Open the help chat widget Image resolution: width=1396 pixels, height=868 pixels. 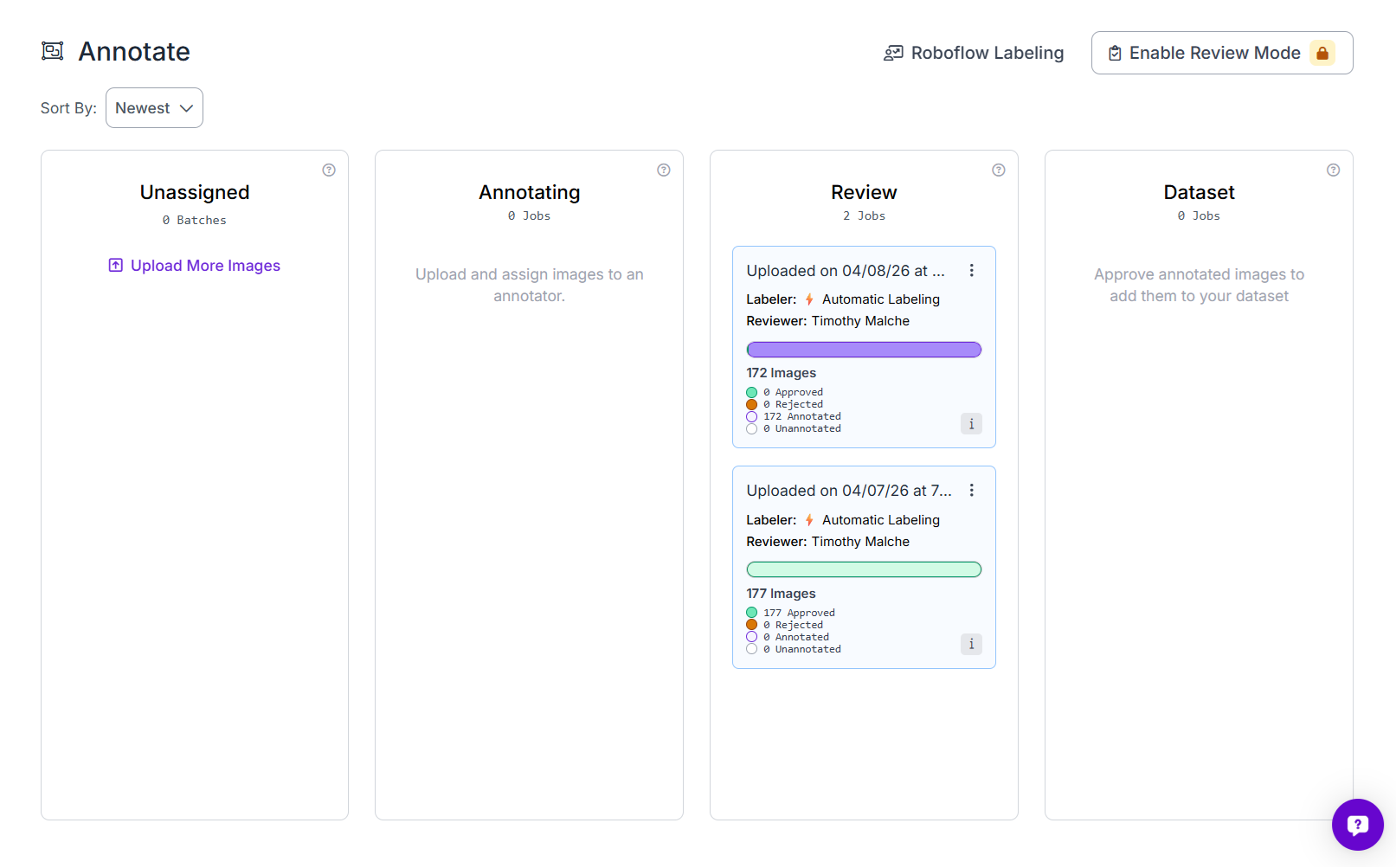click(x=1358, y=825)
